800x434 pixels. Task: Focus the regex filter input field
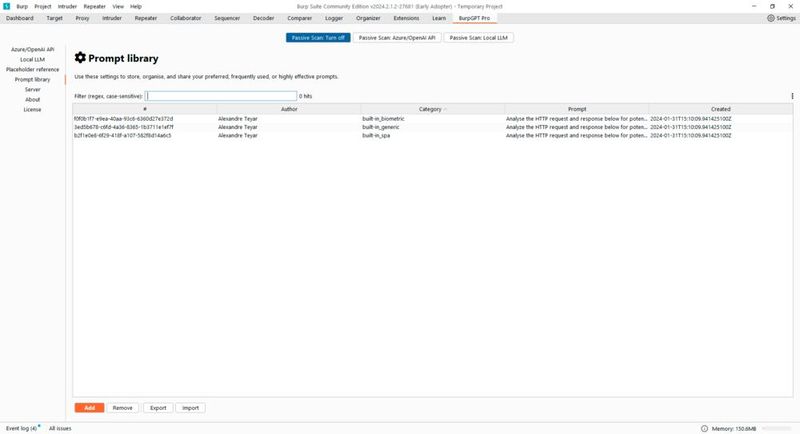point(221,96)
